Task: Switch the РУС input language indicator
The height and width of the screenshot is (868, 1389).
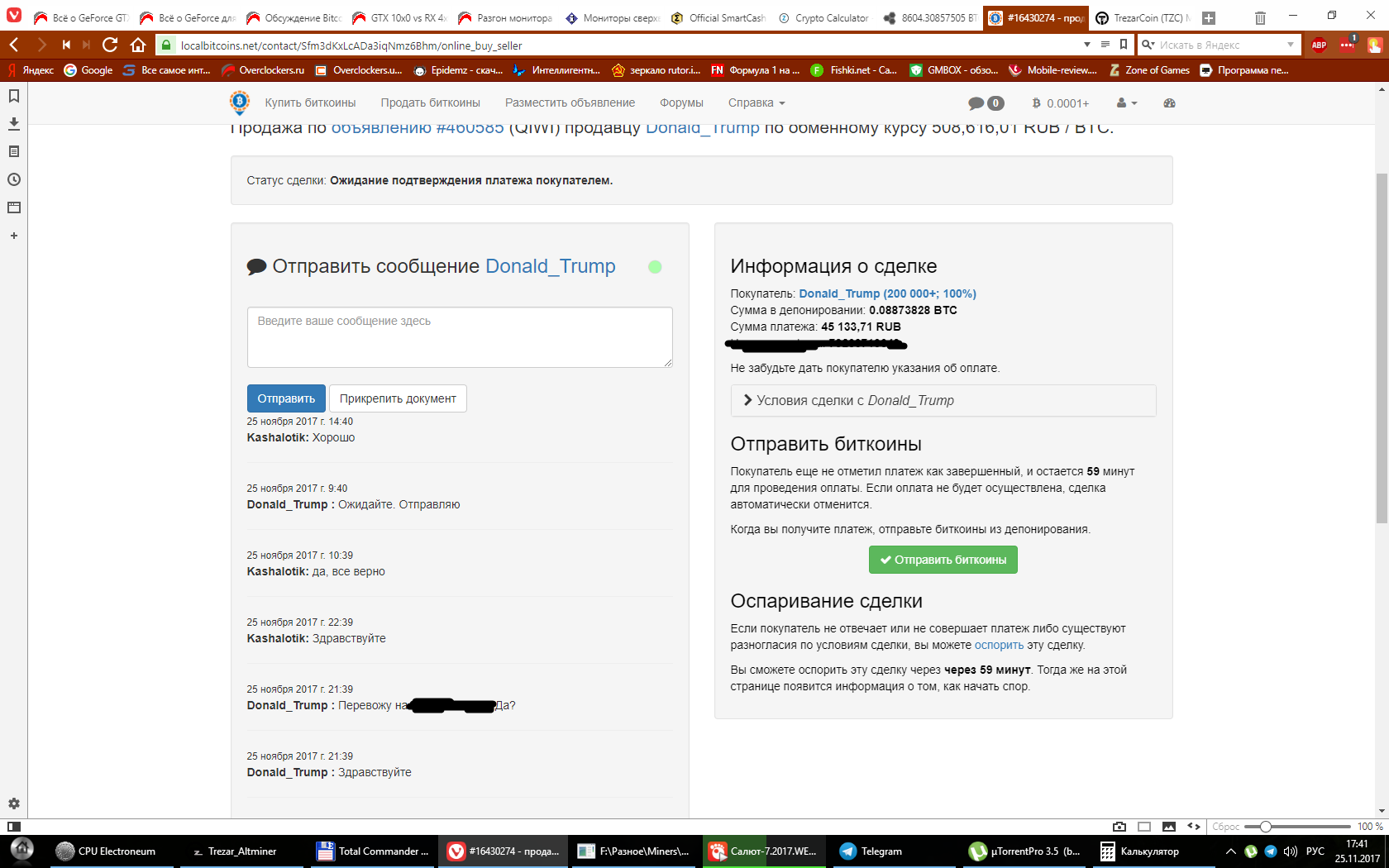Action: [1315, 851]
